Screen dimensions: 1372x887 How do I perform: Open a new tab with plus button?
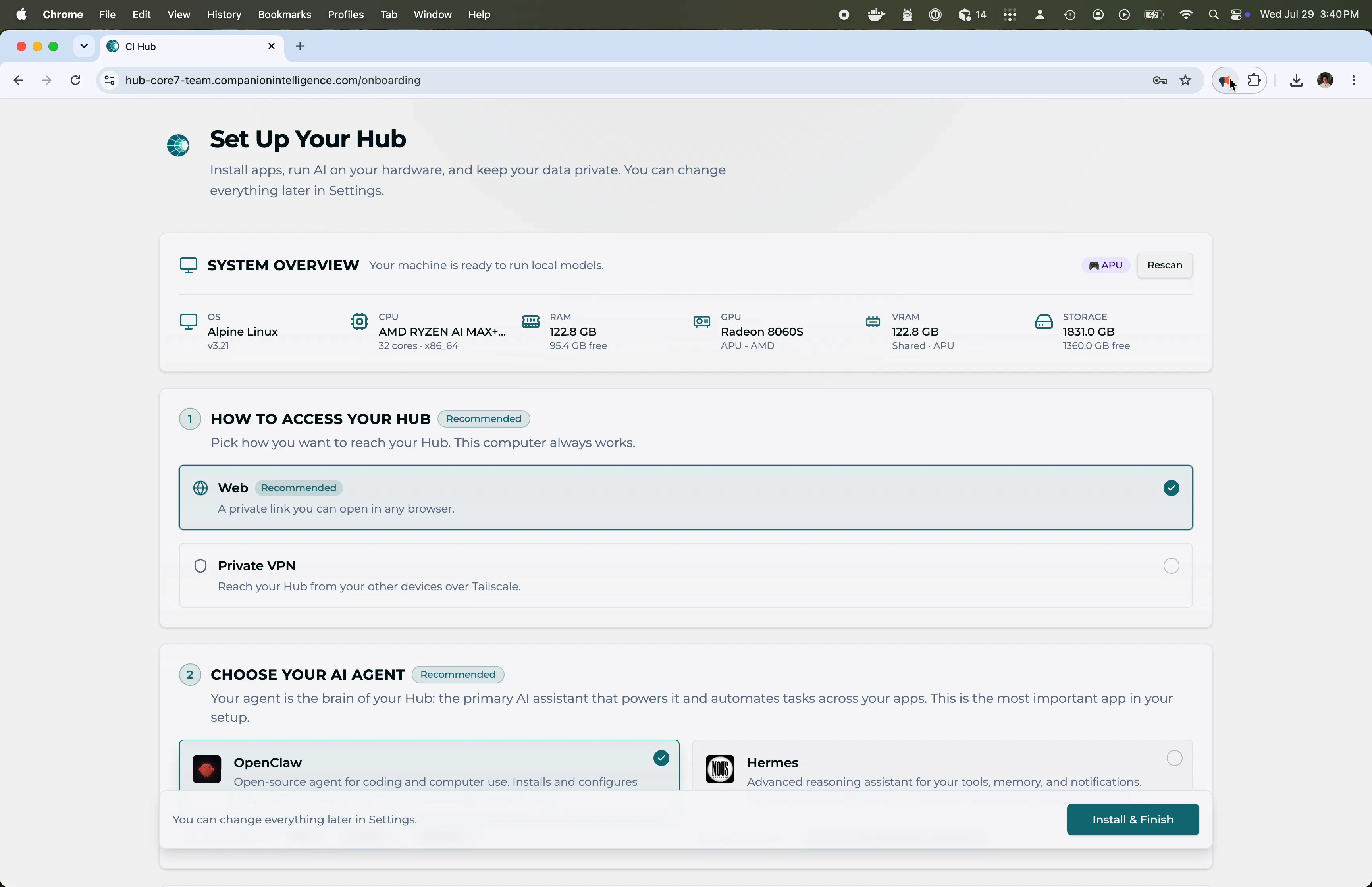tap(300, 46)
